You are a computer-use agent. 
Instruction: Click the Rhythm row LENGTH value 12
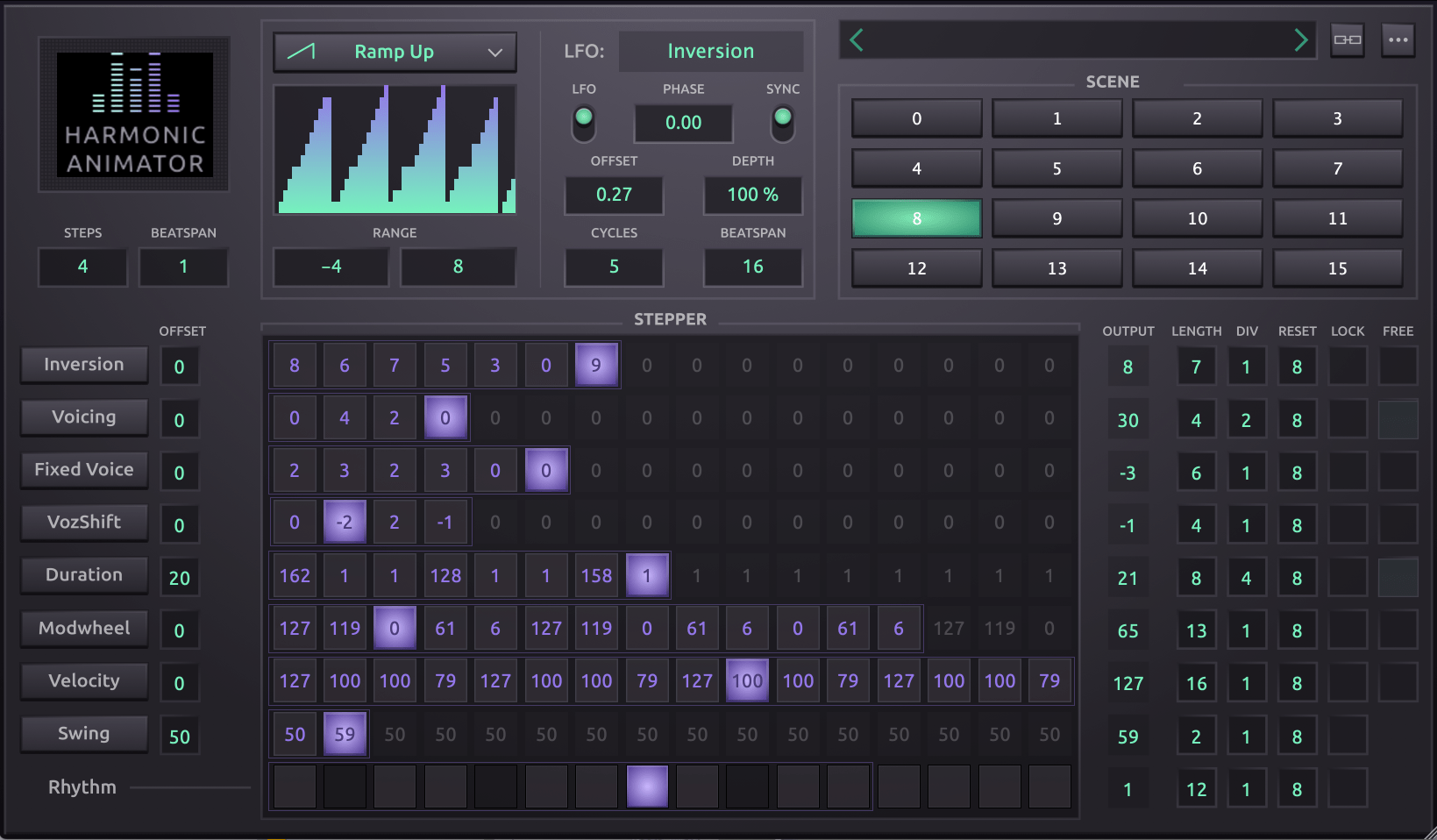pos(1196,790)
